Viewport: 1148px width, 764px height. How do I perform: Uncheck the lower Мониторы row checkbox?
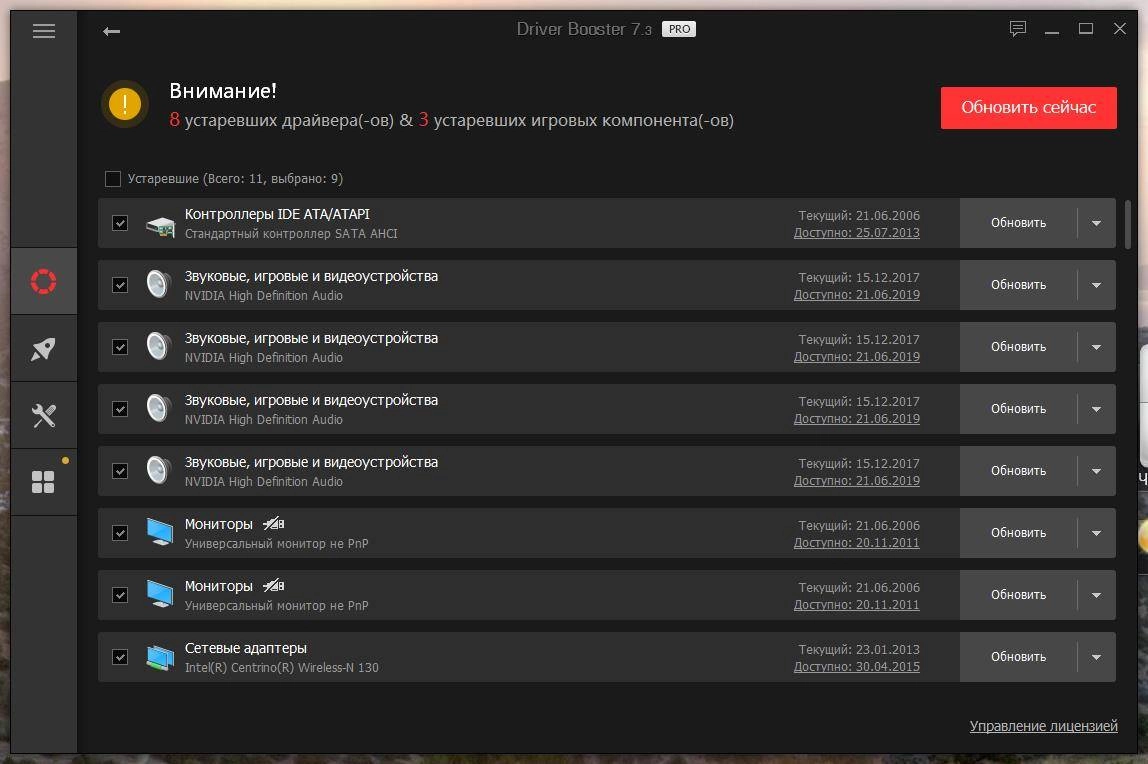pyautogui.click(x=120, y=595)
